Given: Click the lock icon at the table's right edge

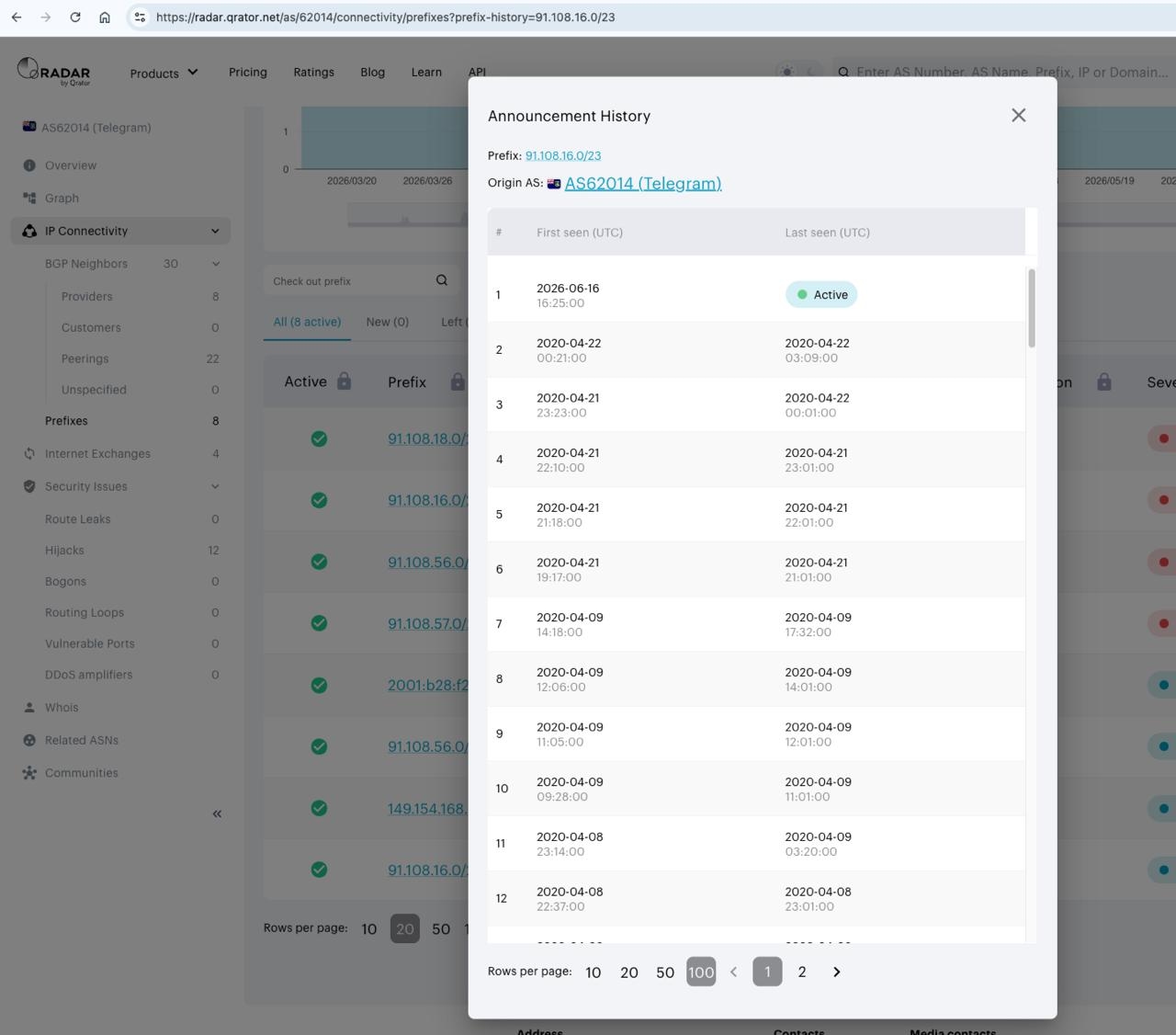Looking at the screenshot, I should 1104,381.
